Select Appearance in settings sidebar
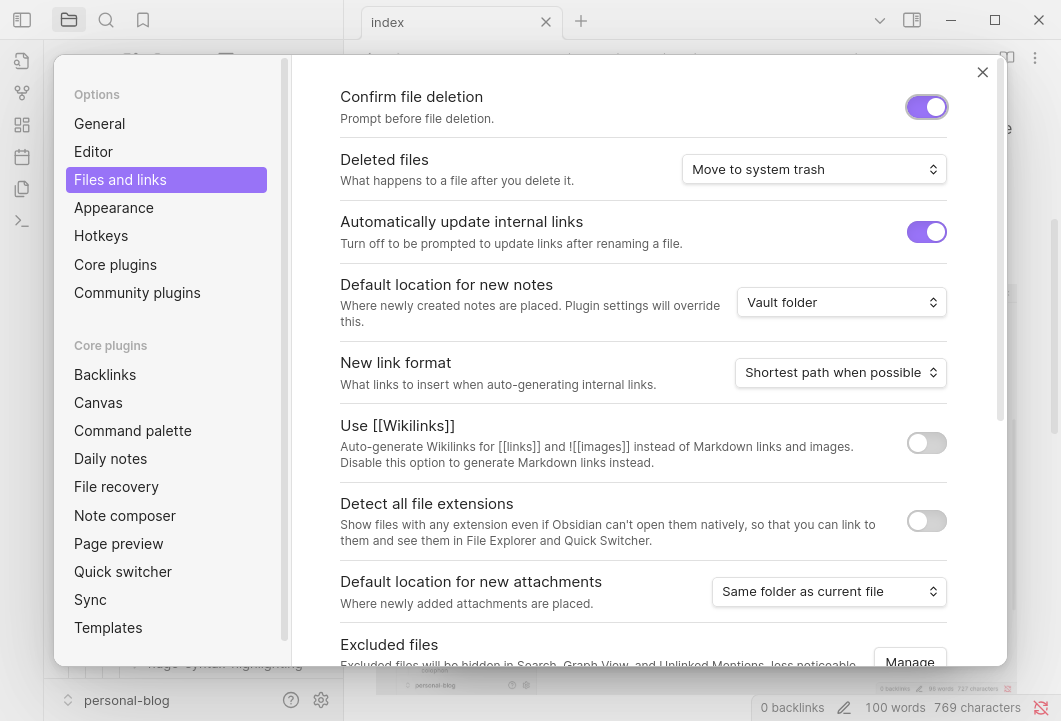Viewport: 1061px width, 721px height. pos(114,208)
